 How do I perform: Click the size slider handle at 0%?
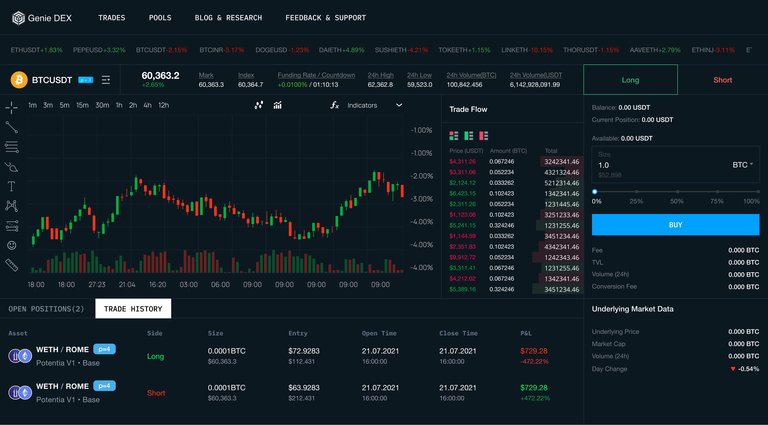coord(595,192)
